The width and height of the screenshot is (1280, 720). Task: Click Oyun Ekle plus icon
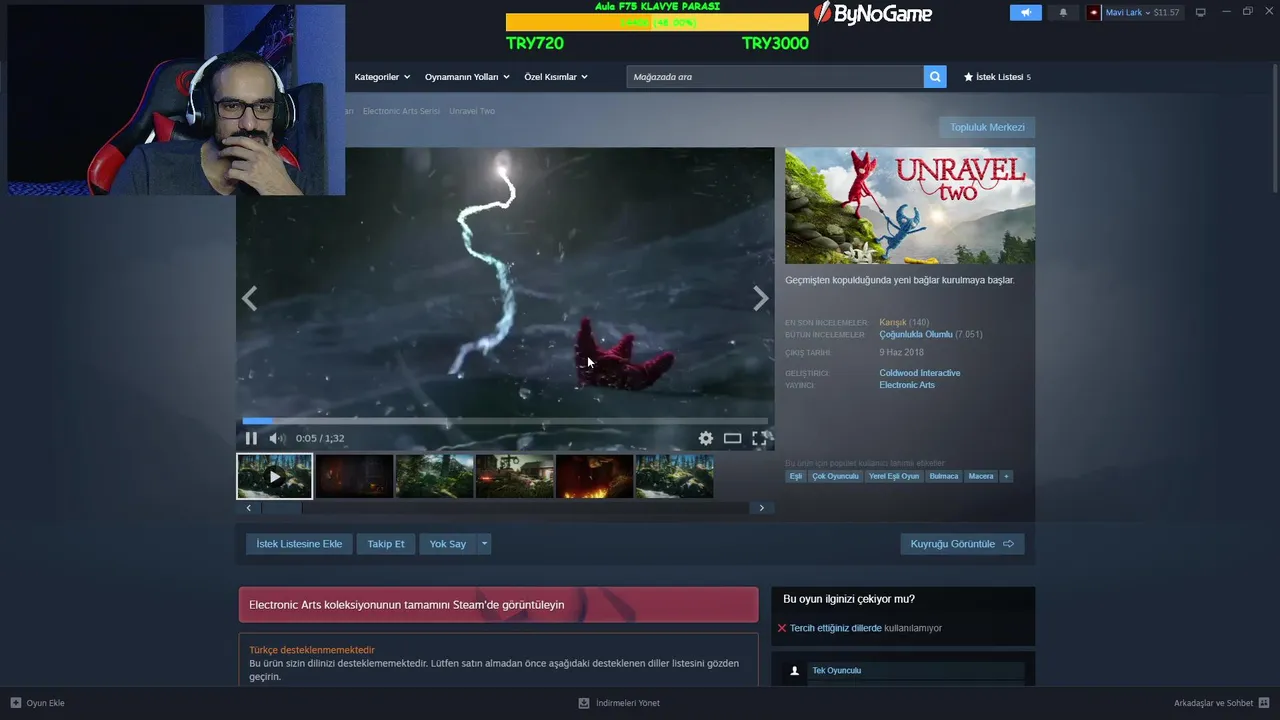[x=16, y=703]
